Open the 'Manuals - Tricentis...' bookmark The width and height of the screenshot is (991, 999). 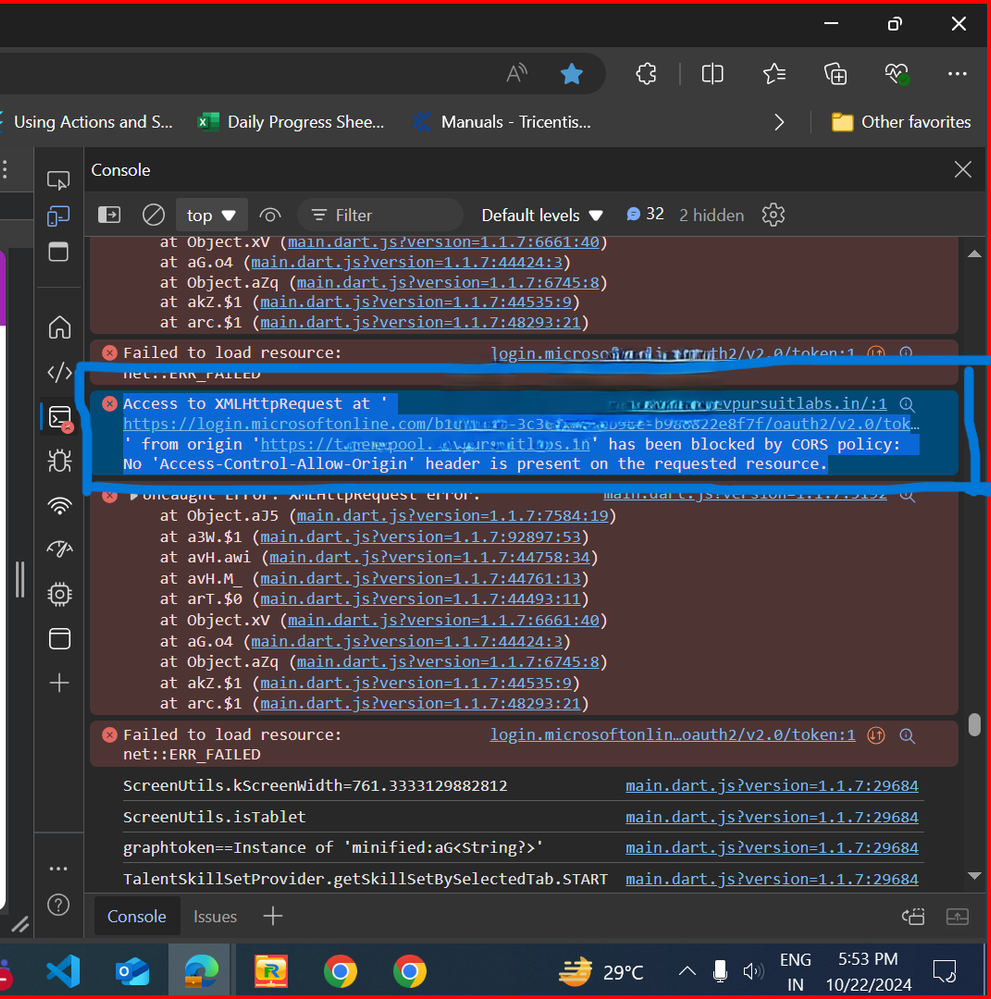[502, 122]
